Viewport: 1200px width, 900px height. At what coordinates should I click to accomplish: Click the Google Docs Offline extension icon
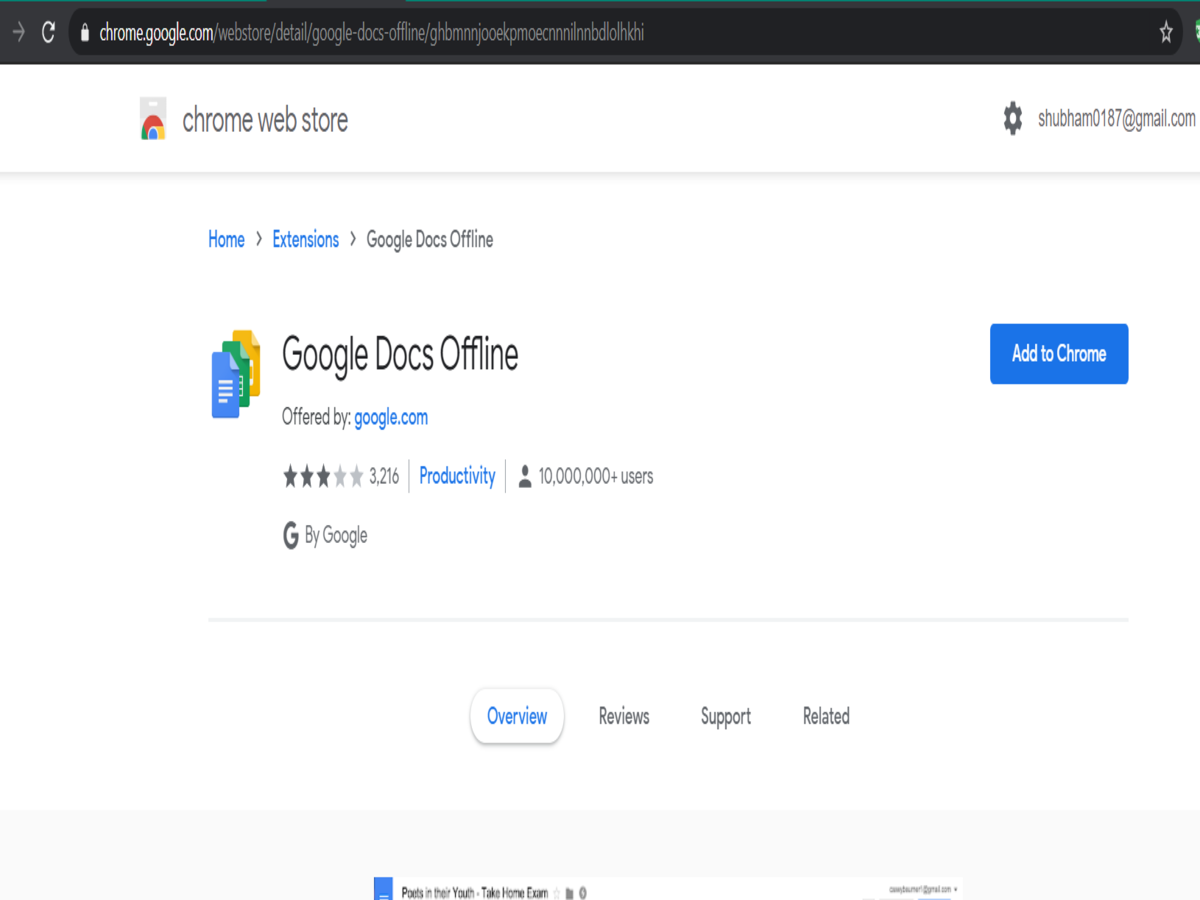click(x=236, y=373)
